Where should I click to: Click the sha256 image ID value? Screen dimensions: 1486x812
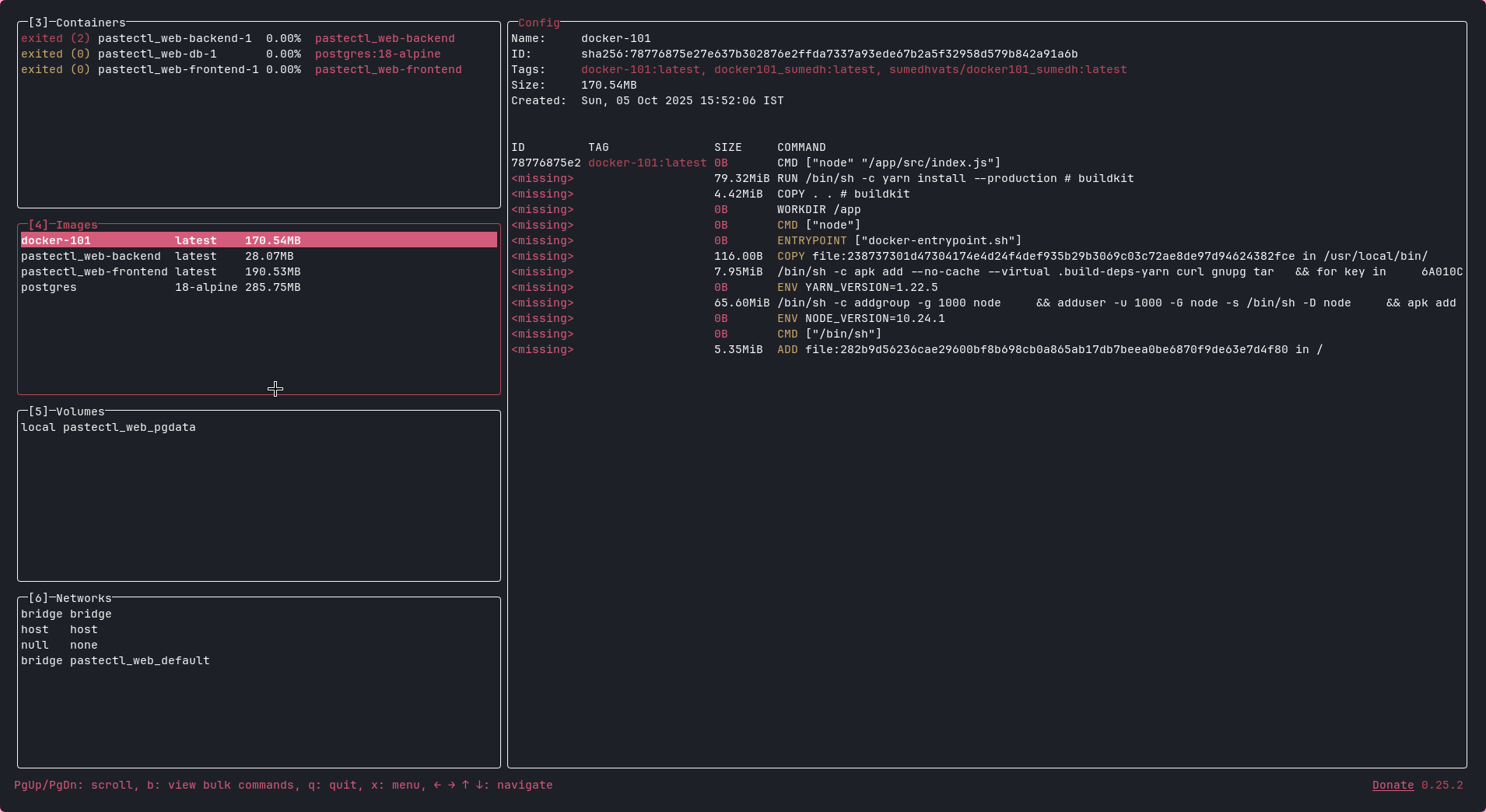(x=829, y=54)
